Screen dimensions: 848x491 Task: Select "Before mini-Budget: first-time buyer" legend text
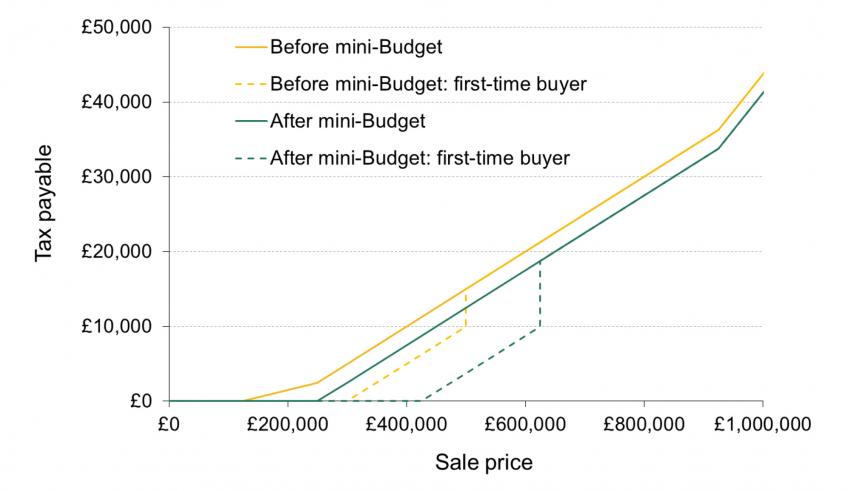427,84
